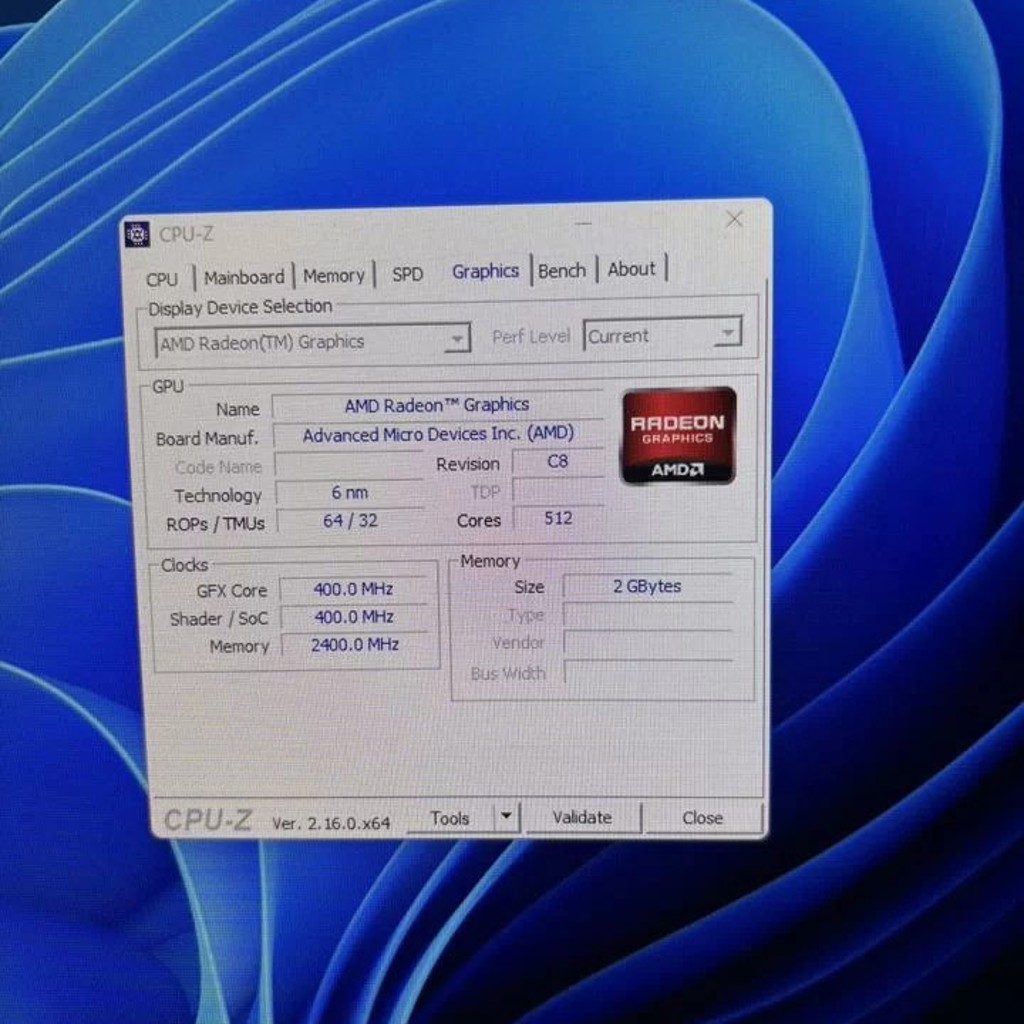Show the About tab
The height and width of the screenshot is (1024, 1024).
[x=632, y=269]
